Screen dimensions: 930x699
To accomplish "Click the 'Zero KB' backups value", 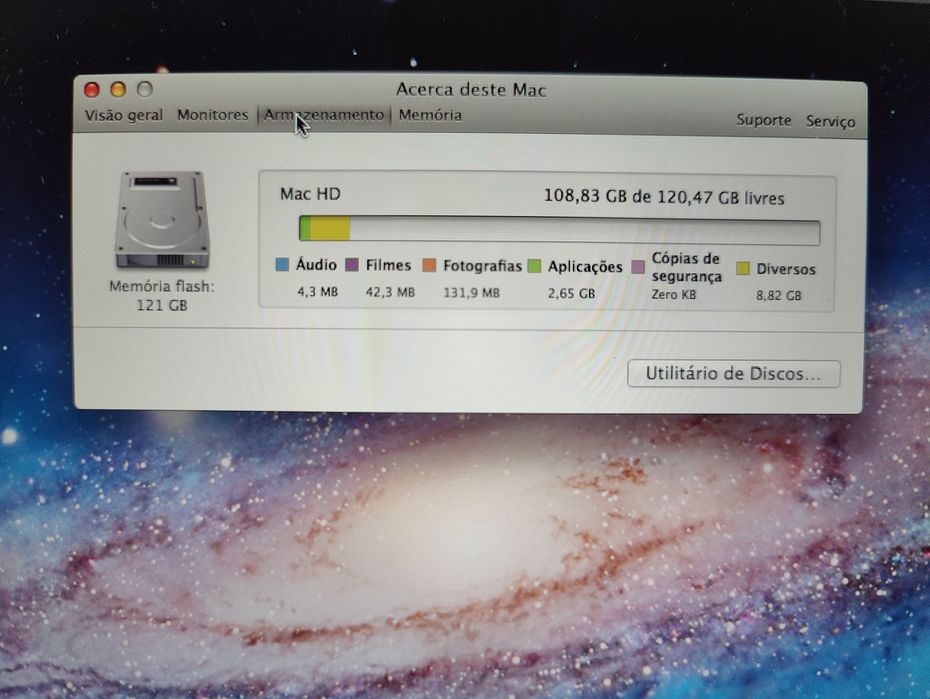I will [x=673, y=294].
